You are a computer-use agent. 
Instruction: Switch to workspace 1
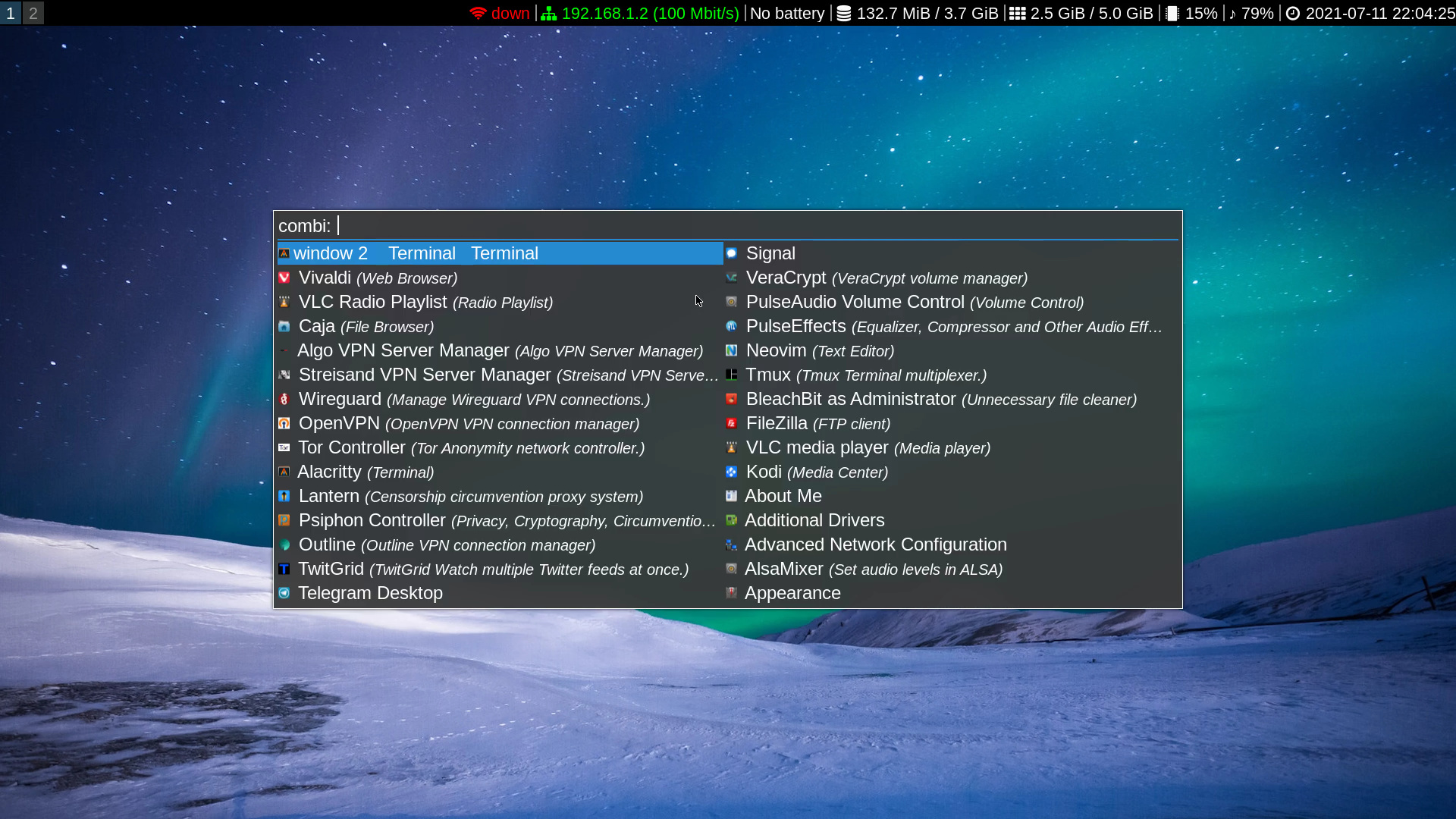coord(11,13)
